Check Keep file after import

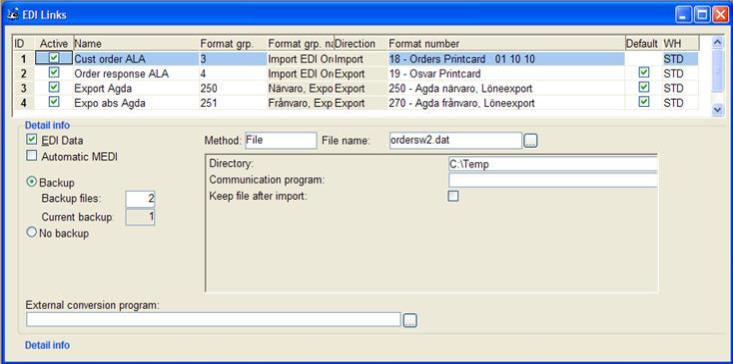(453, 196)
